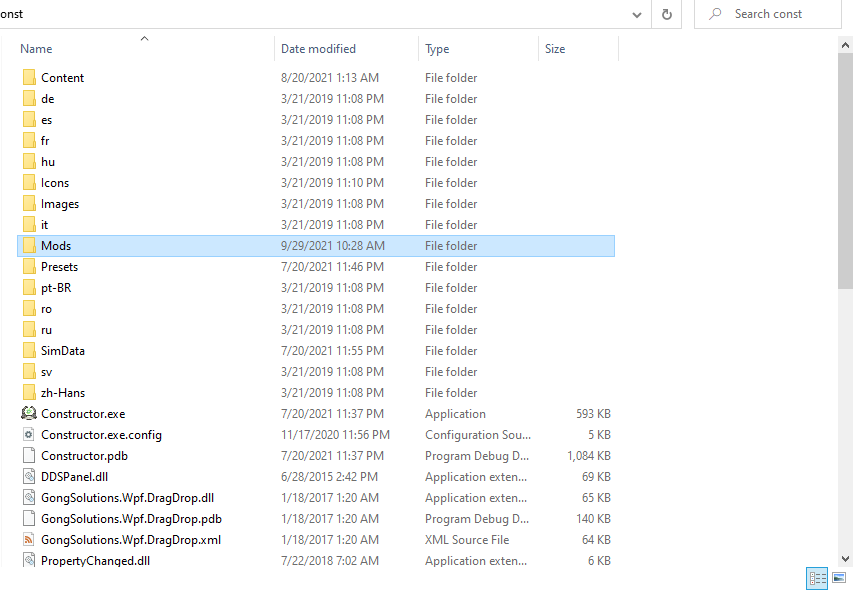The image size is (853, 590).
Task: Click the DDSPanel.dll file icon
Action: pyautogui.click(x=29, y=476)
